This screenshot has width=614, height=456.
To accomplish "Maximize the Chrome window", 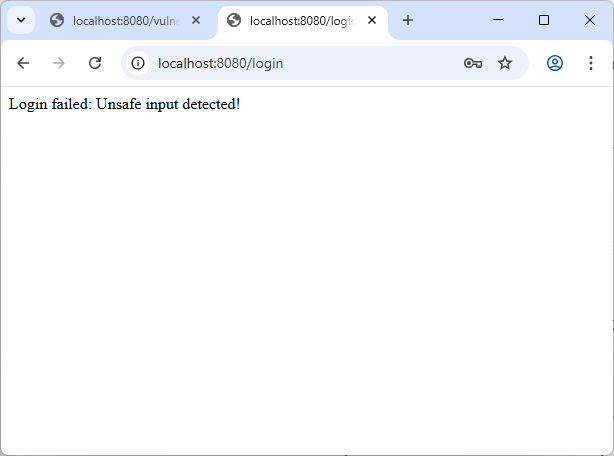I will [x=544, y=20].
